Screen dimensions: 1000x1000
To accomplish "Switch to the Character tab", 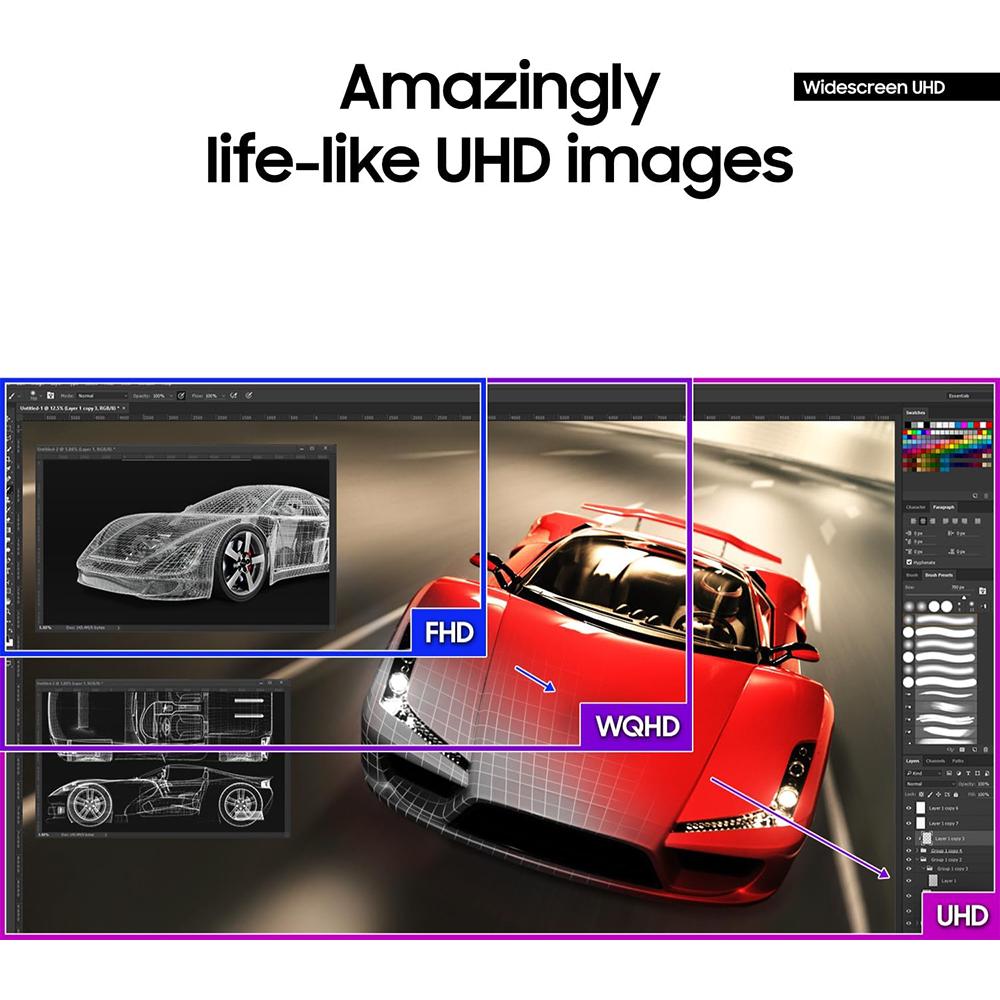I will (x=916, y=507).
